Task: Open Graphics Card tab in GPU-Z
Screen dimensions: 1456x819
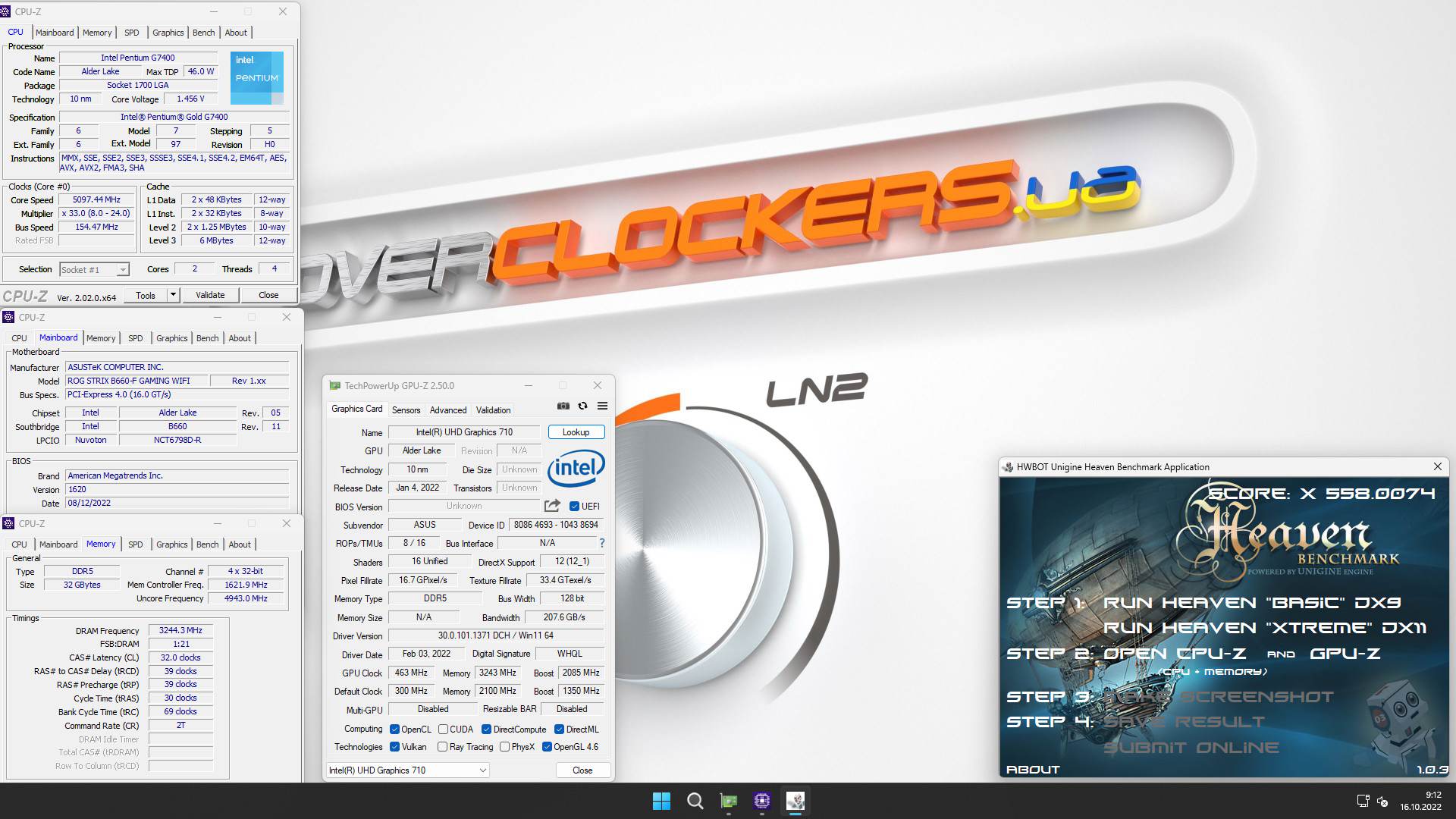Action: click(x=356, y=409)
